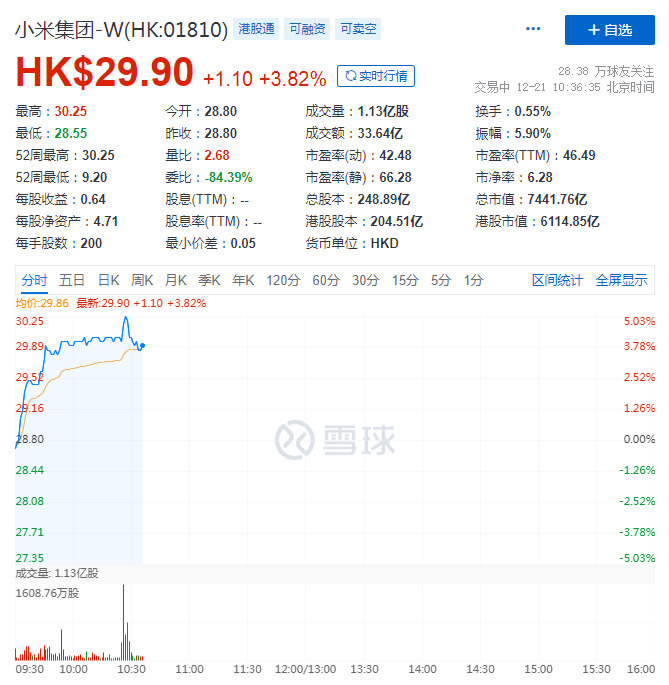
Task: Click the tallest red volume bar near 10:30
Action: coord(124,622)
